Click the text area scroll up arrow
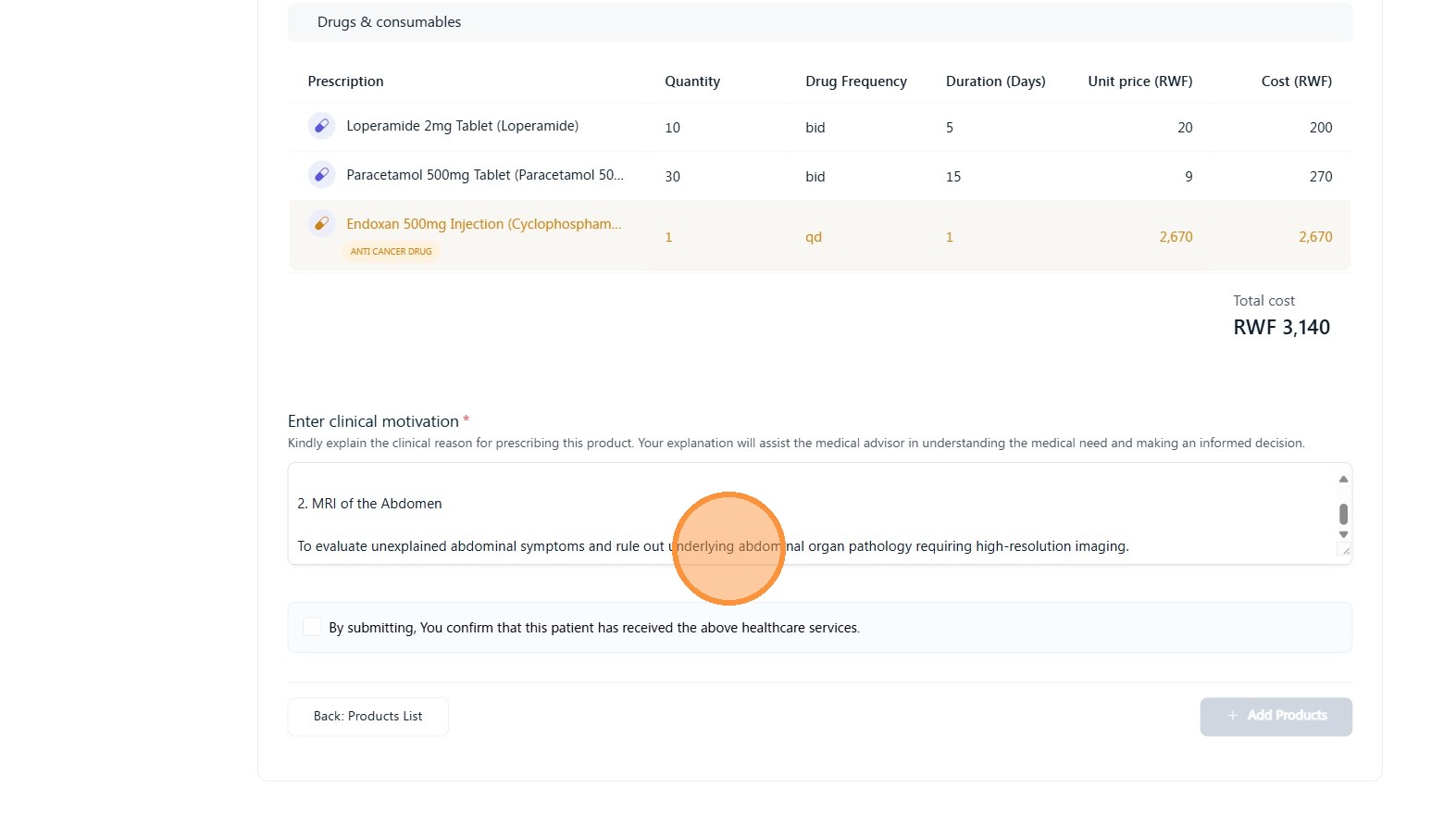The height and width of the screenshot is (813, 1456). (1343, 479)
